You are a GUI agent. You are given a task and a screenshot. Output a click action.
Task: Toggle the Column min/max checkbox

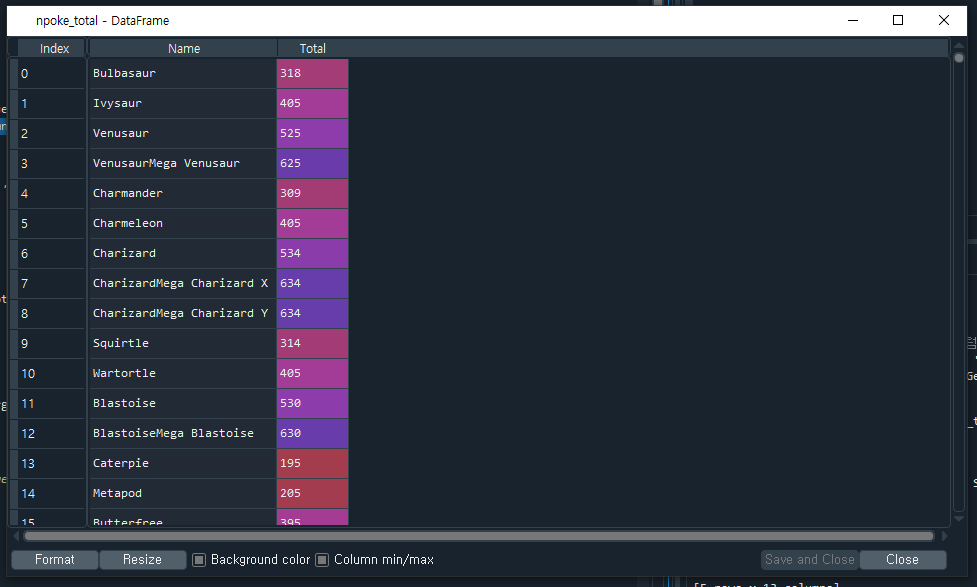pos(322,560)
